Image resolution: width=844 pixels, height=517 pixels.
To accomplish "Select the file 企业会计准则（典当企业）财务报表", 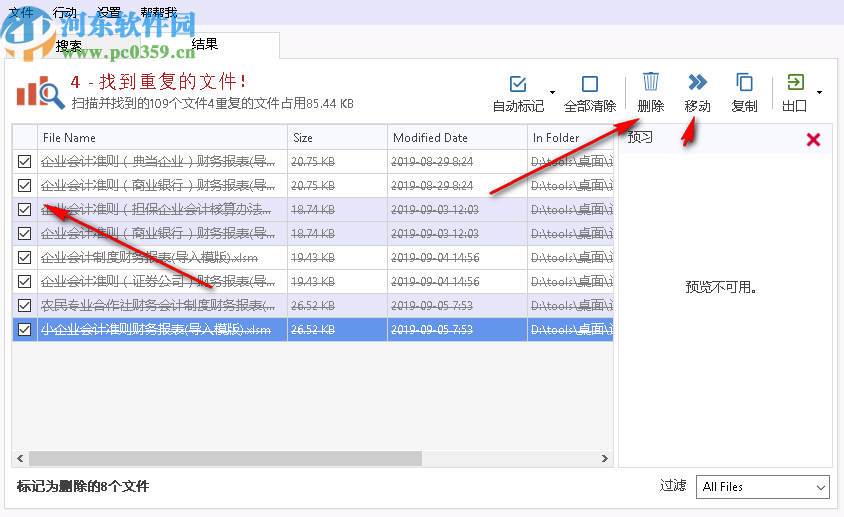I will [158, 162].
